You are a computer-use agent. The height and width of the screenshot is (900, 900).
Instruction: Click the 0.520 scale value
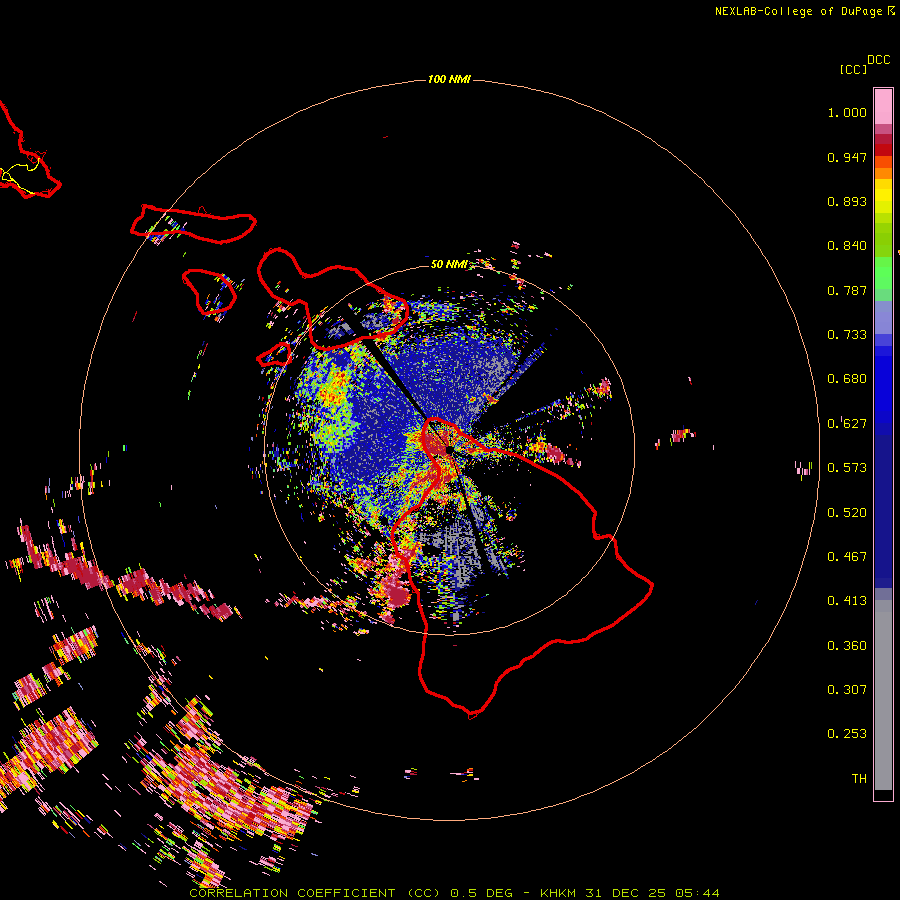coord(847,513)
